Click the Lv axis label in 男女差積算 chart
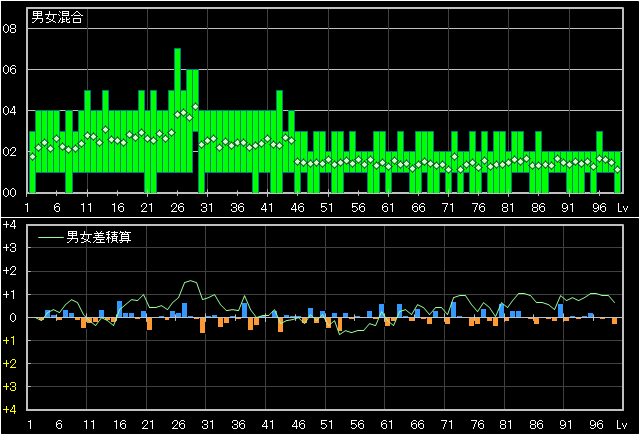 tap(622, 425)
